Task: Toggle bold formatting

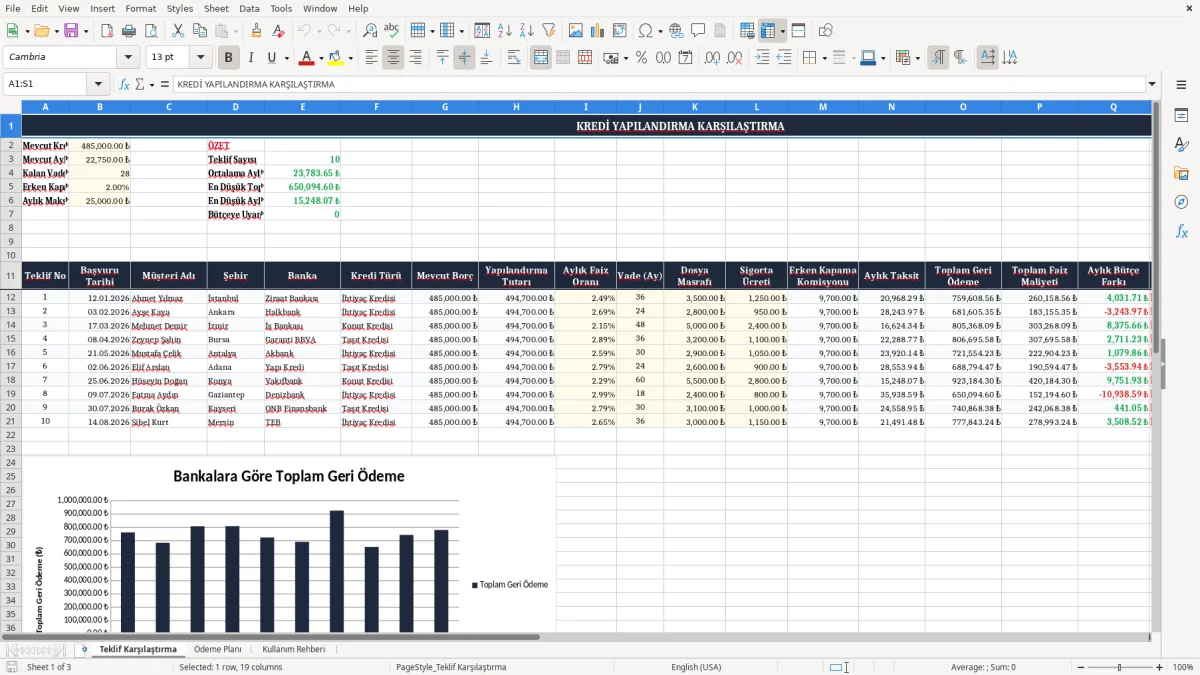Action: point(229,58)
